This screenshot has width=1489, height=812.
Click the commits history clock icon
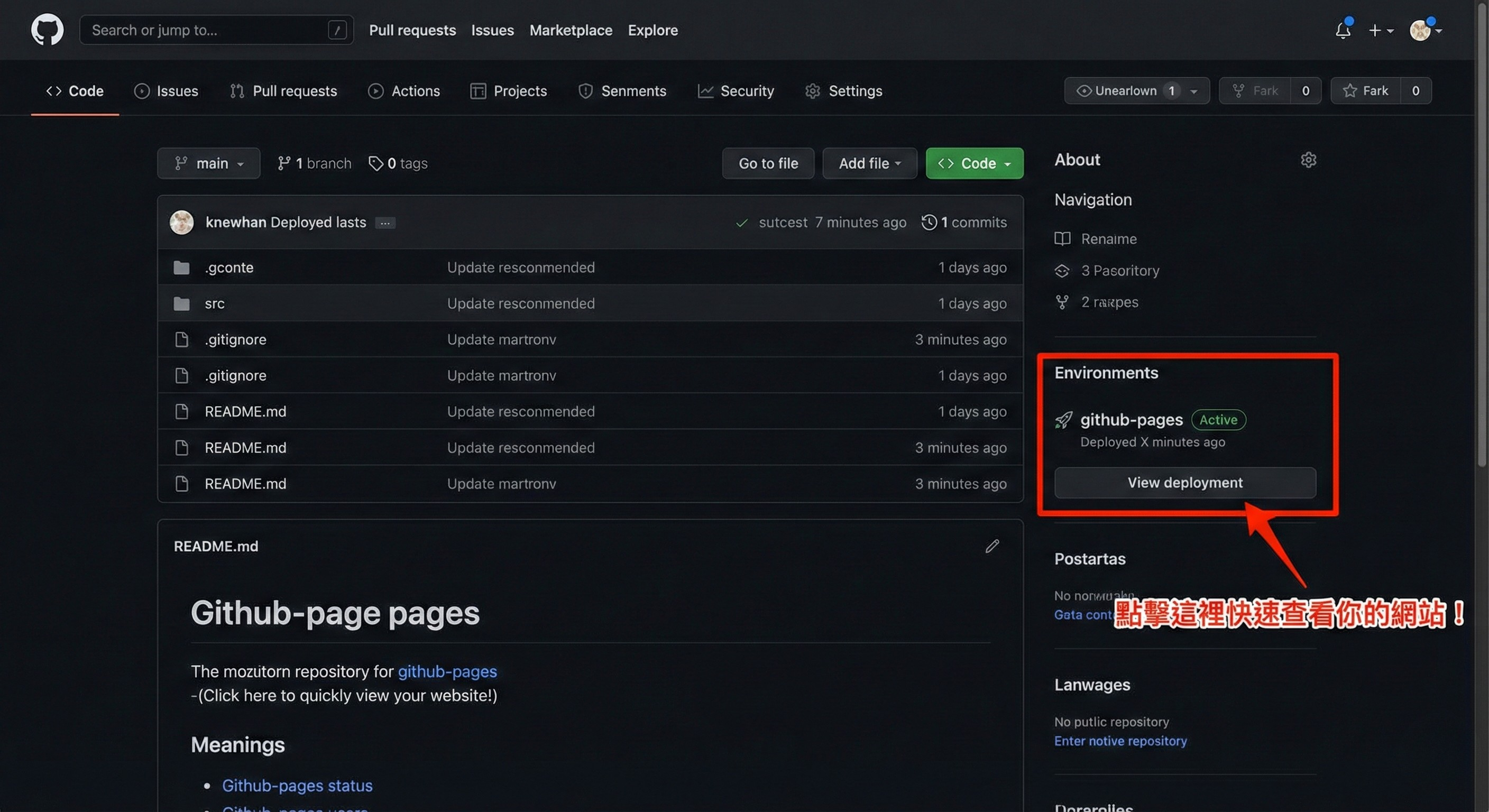tap(929, 223)
